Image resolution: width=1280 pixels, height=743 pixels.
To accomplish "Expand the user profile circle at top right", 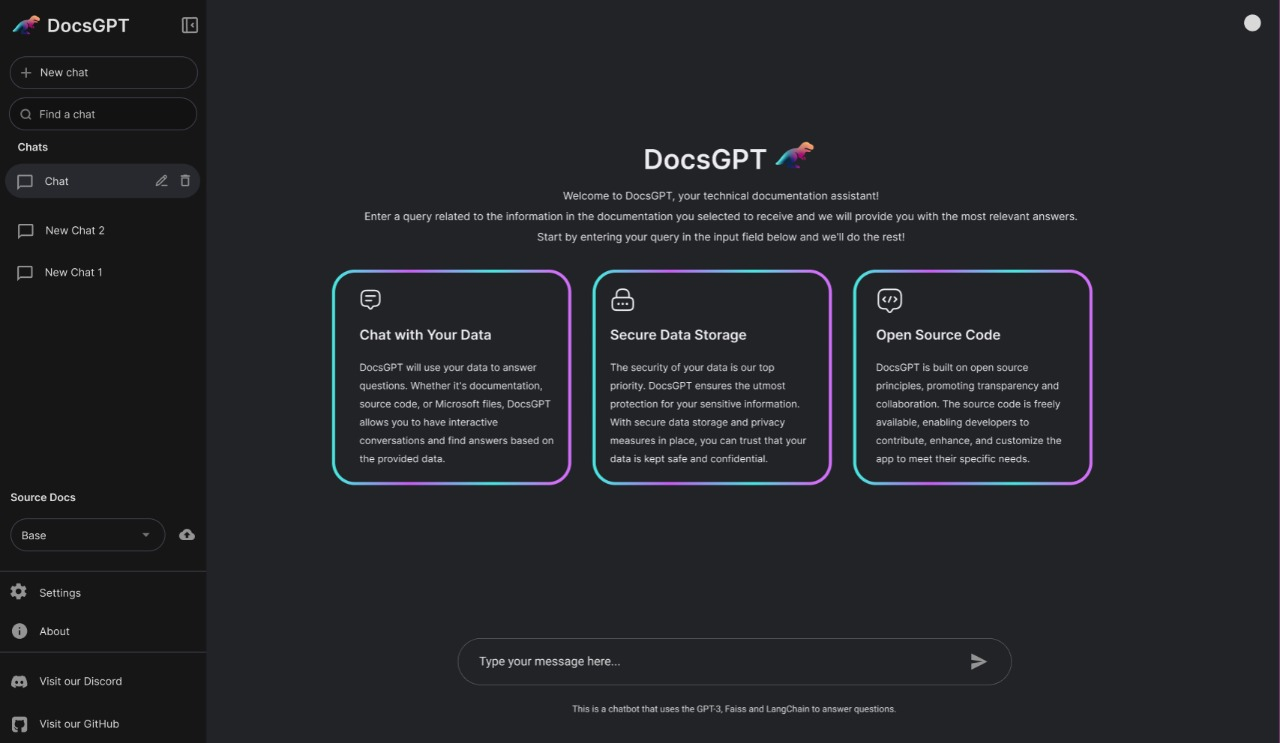I will (1252, 22).
